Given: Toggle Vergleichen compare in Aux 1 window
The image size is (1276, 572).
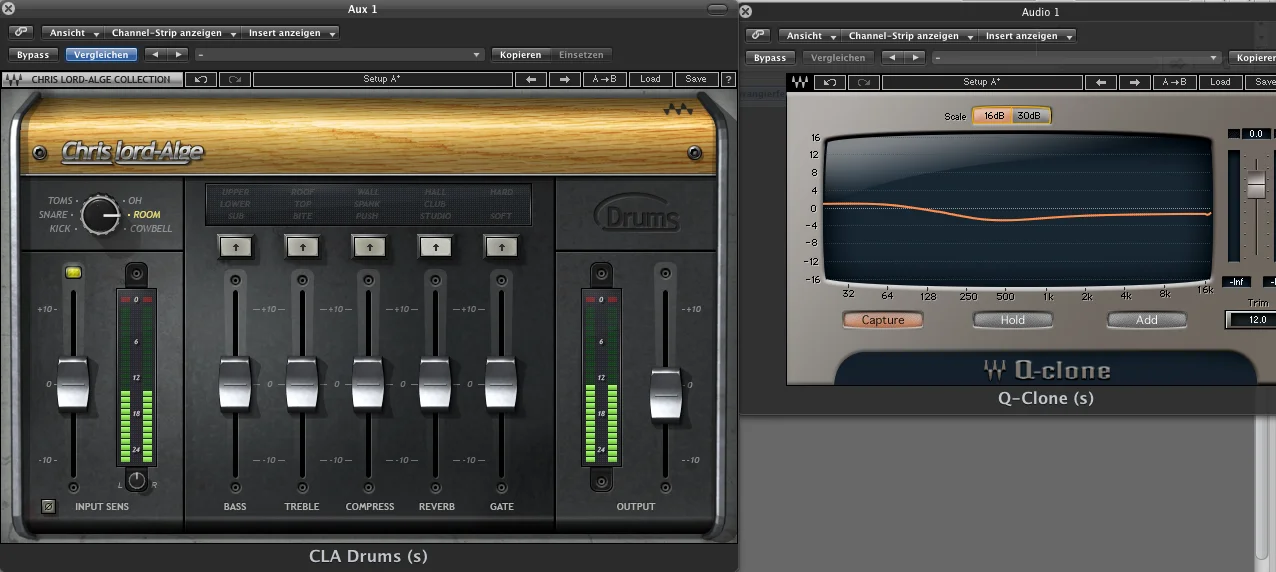Looking at the screenshot, I should (100, 54).
